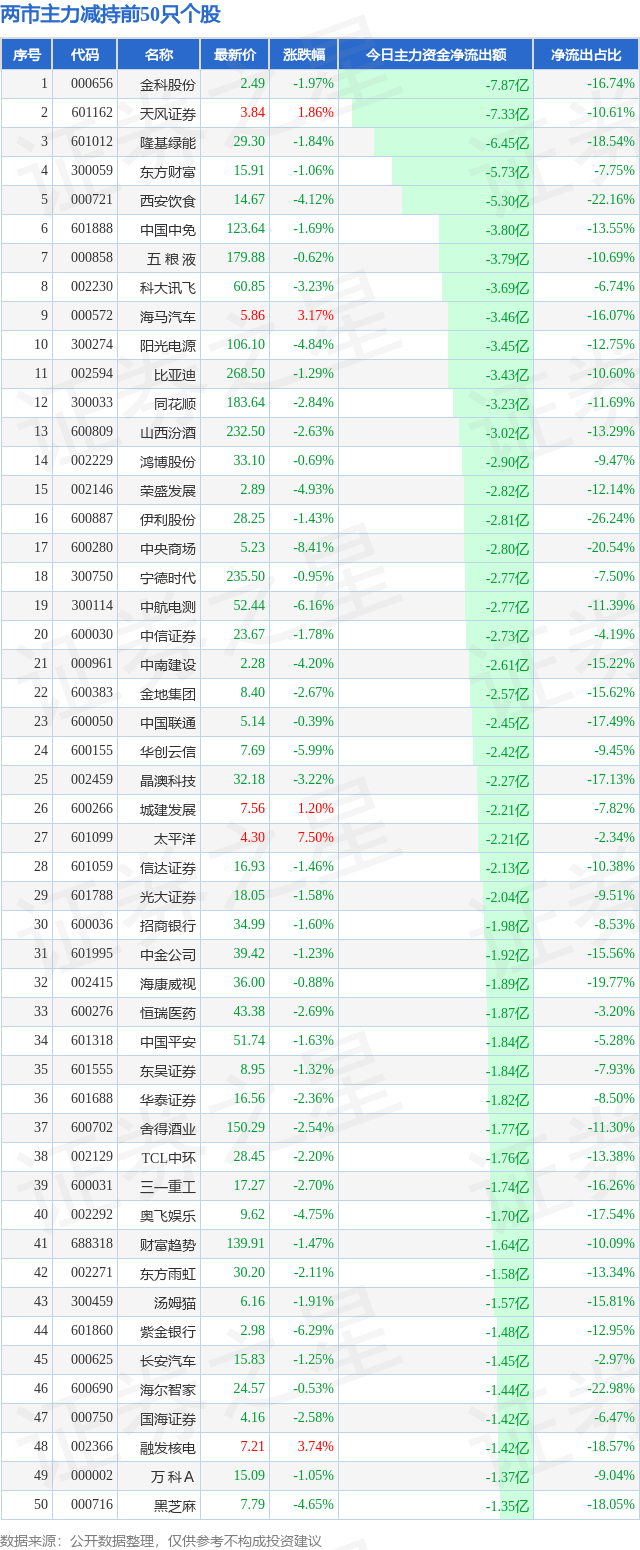This screenshot has width=640, height=1550.
Task: Click the price 14.67 for 西安饮食
Action: pos(249,200)
